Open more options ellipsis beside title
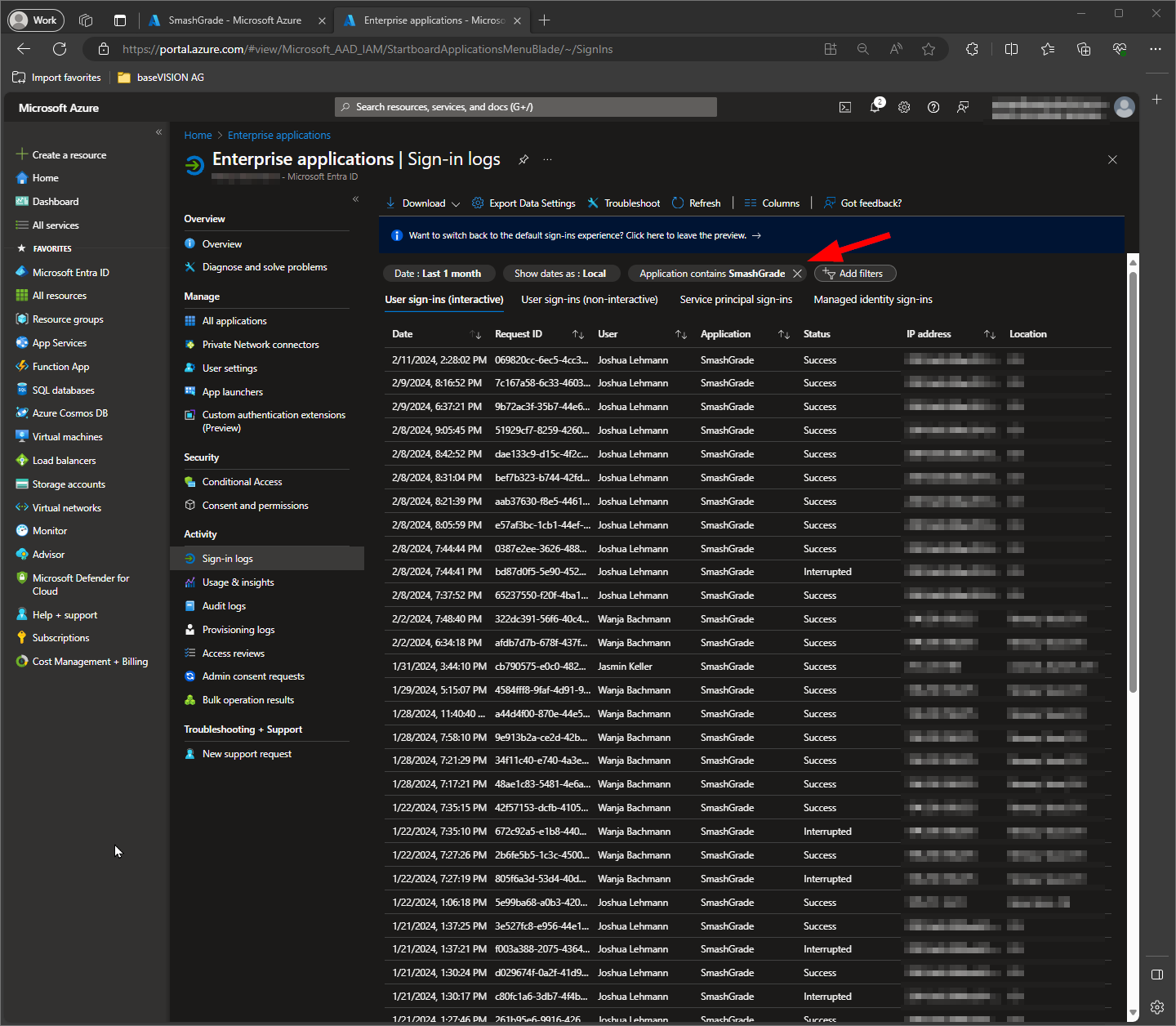 pos(547,159)
